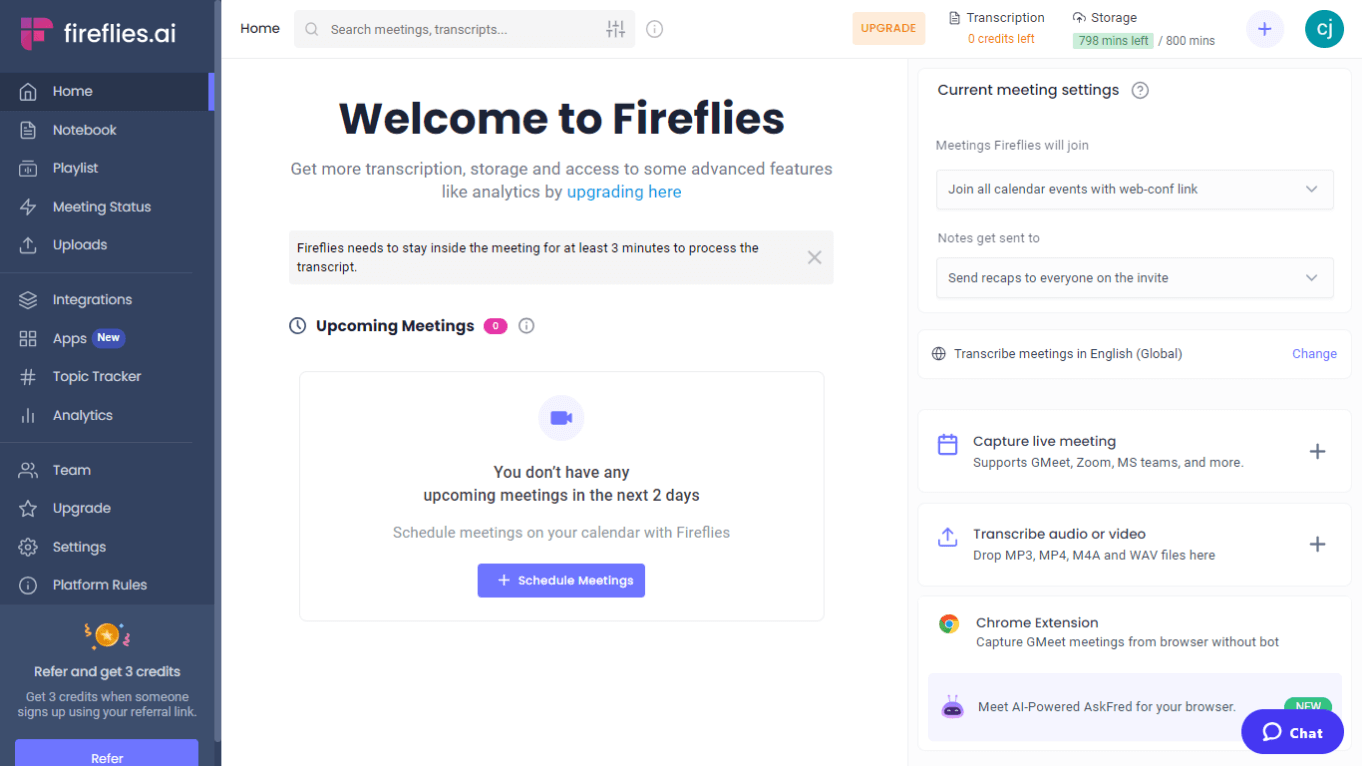The height and width of the screenshot is (766, 1366).
Task: Click the storage minutes progress indicator
Action: pos(1112,40)
